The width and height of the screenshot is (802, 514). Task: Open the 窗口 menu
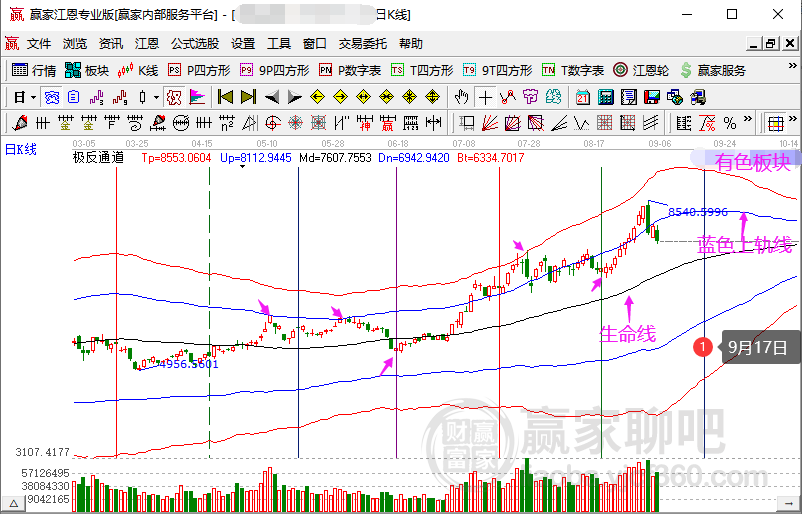315,43
